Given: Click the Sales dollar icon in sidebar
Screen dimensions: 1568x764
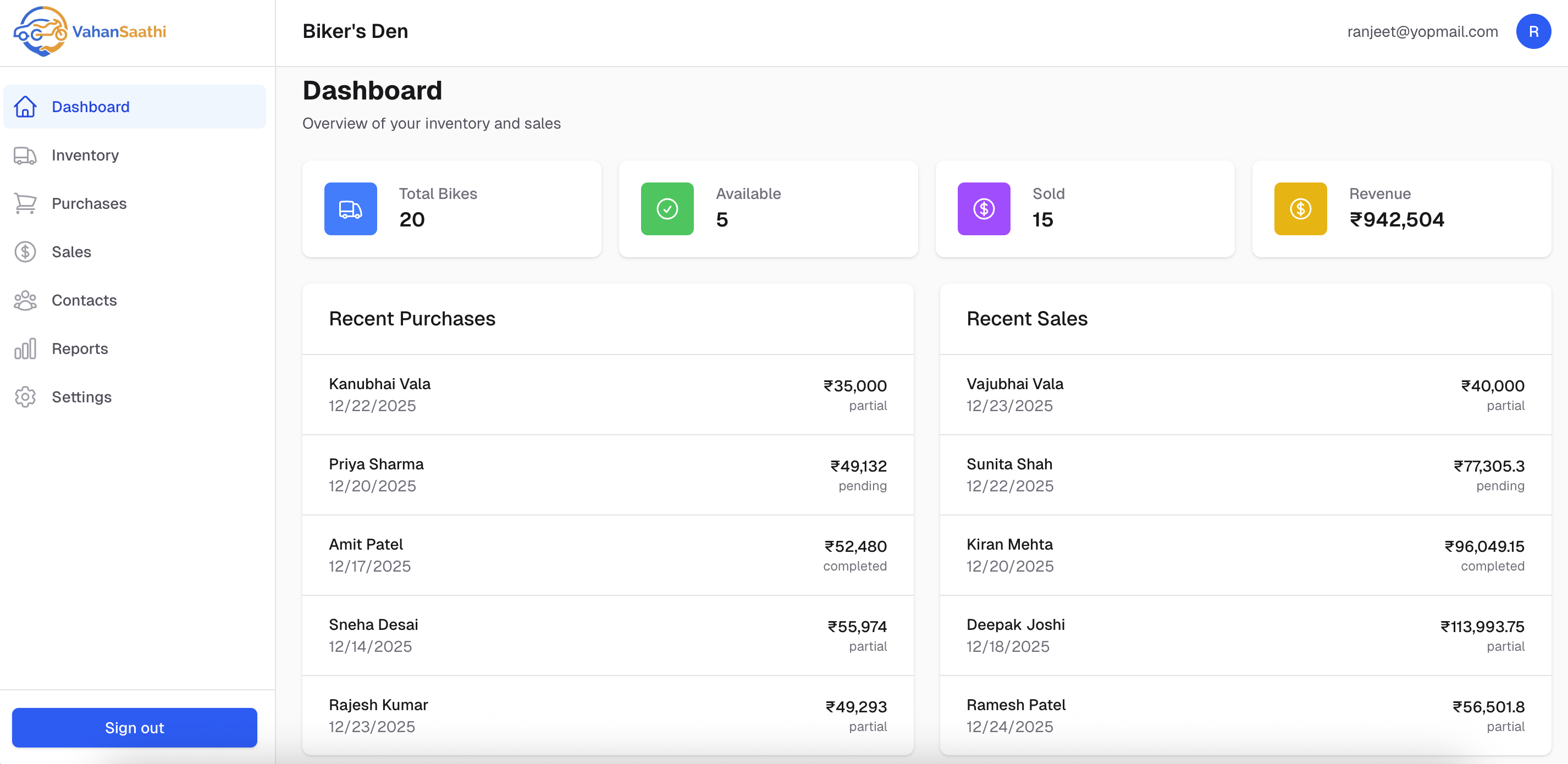Looking at the screenshot, I should 25,252.
